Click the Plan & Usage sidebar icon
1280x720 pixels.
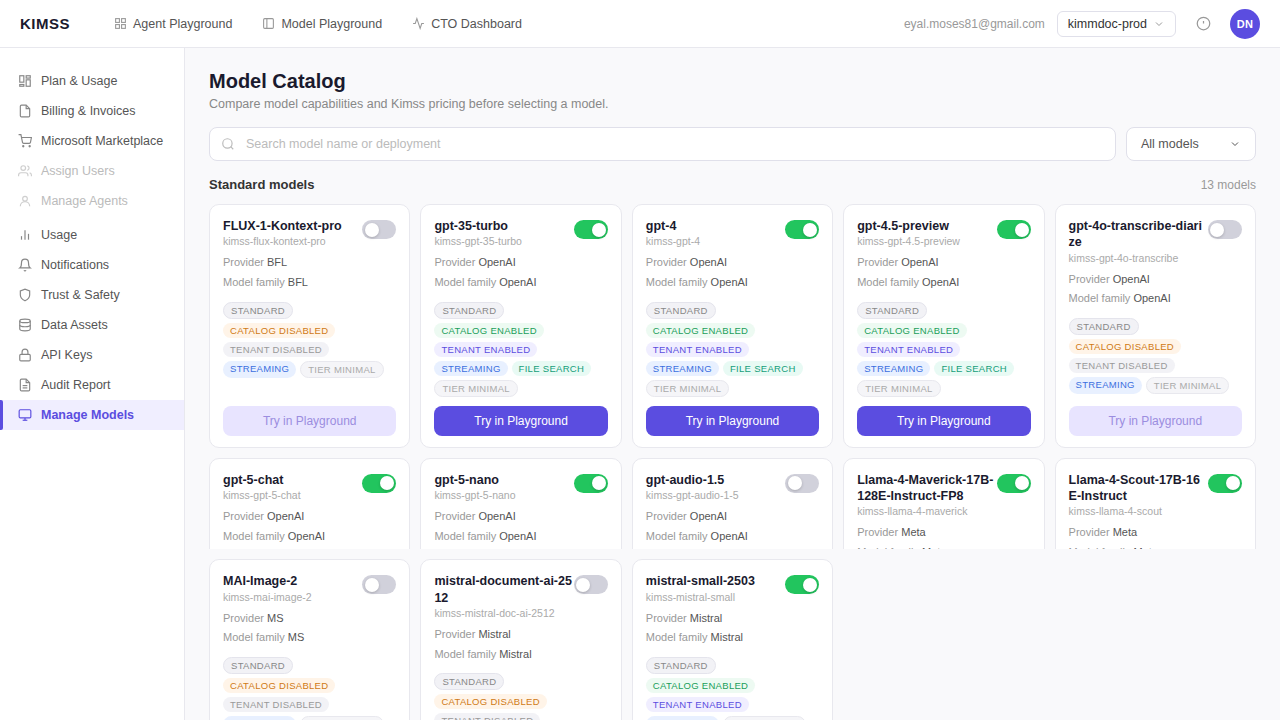[x=25, y=81]
